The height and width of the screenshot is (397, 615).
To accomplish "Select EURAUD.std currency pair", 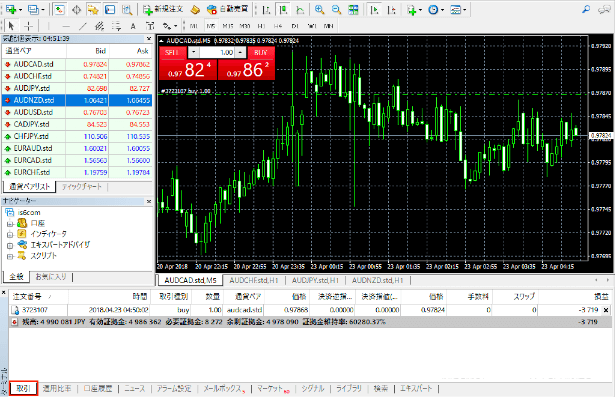I will tap(77, 149).
